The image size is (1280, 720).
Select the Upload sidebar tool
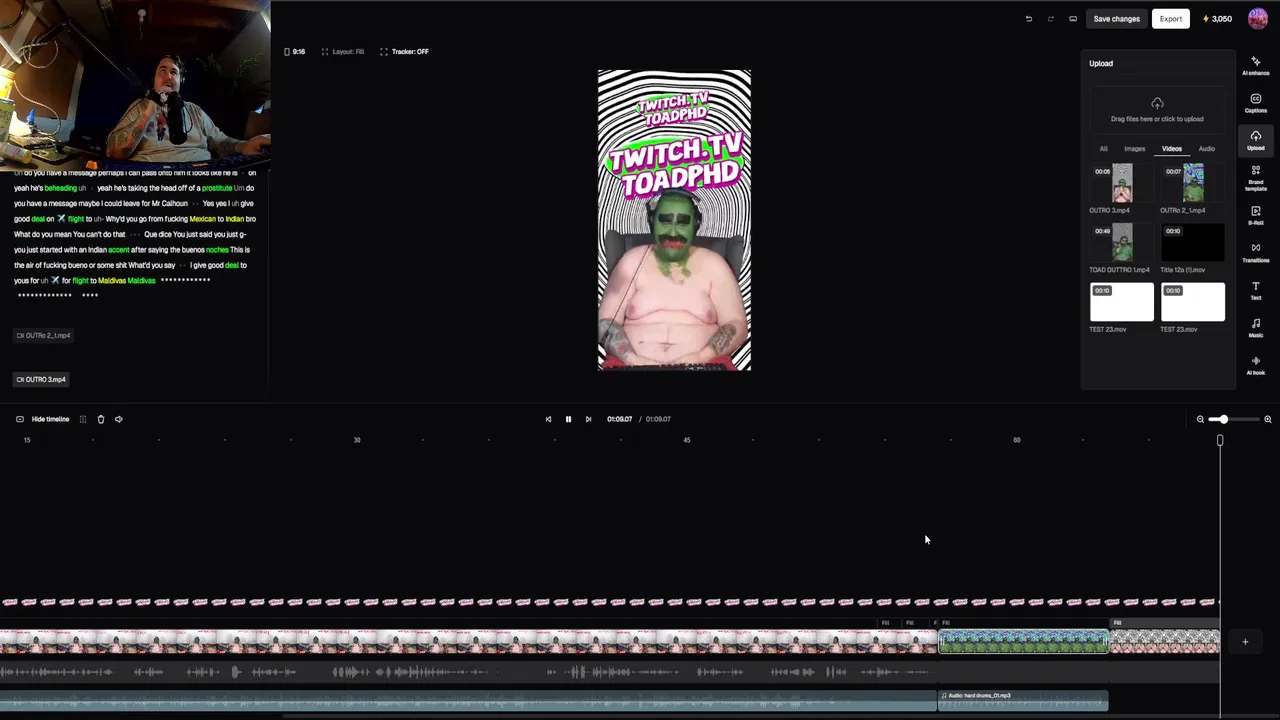(x=1255, y=140)
